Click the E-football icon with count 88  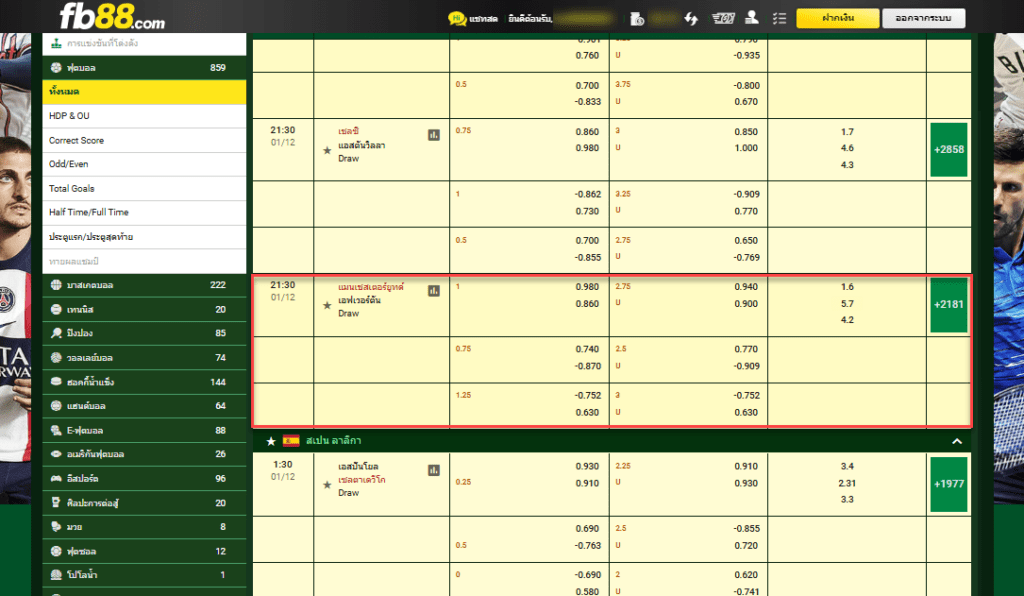(x=56, y=430)
